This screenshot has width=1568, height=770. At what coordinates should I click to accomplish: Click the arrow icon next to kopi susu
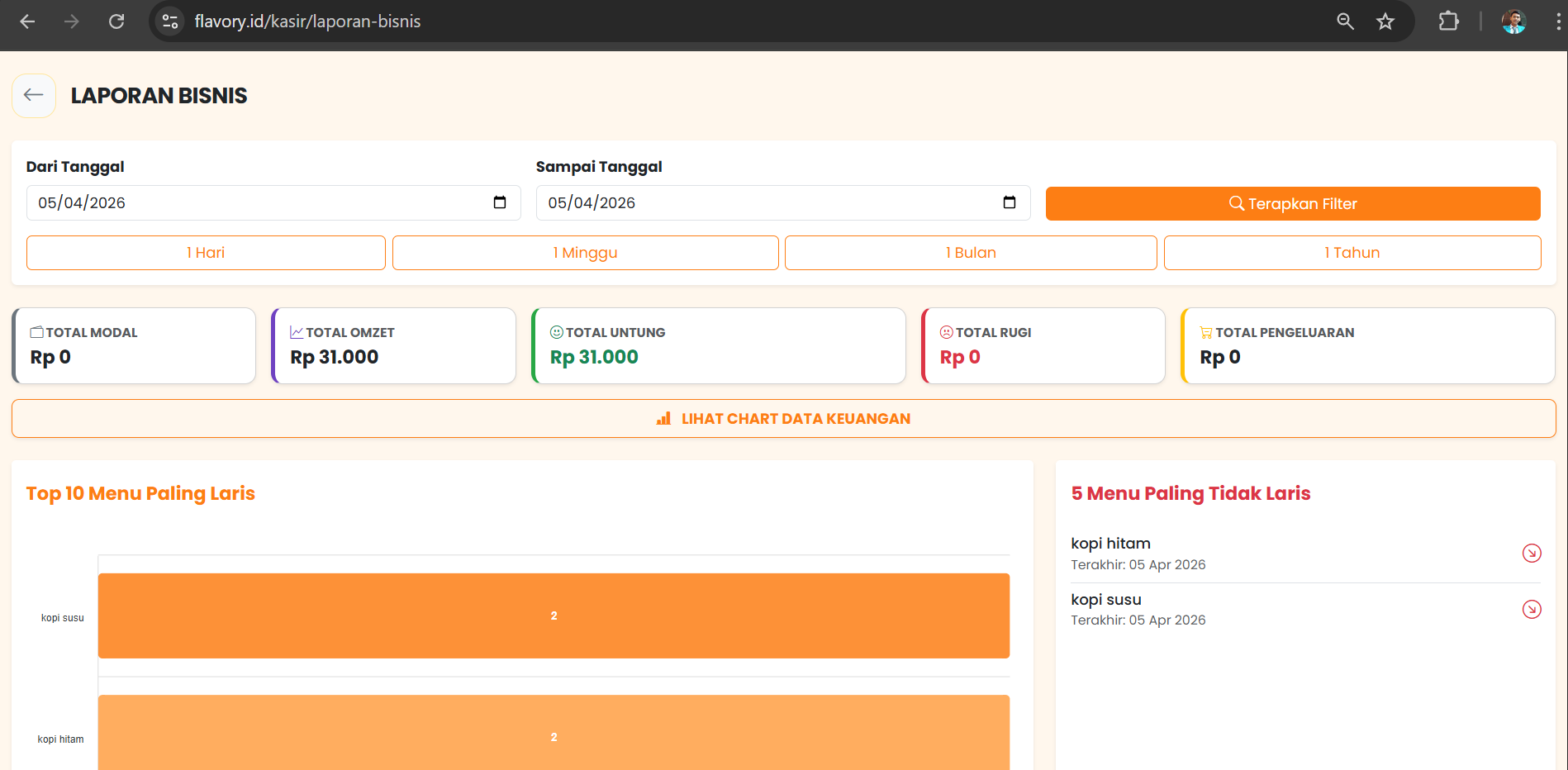[1531, 610]
